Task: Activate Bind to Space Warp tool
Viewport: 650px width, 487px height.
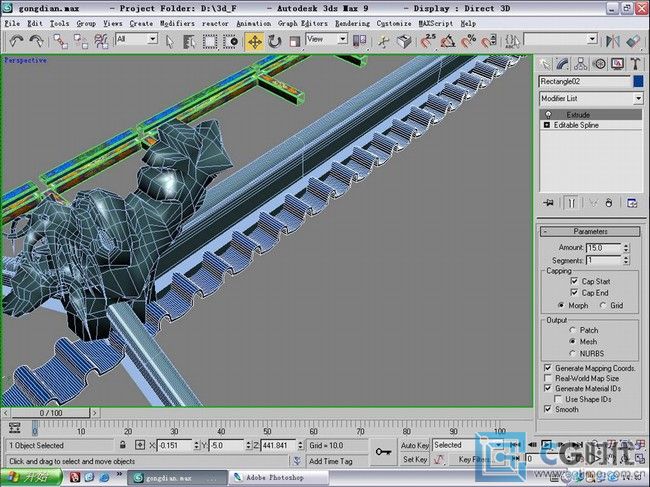Action: (x=101, y=41)
